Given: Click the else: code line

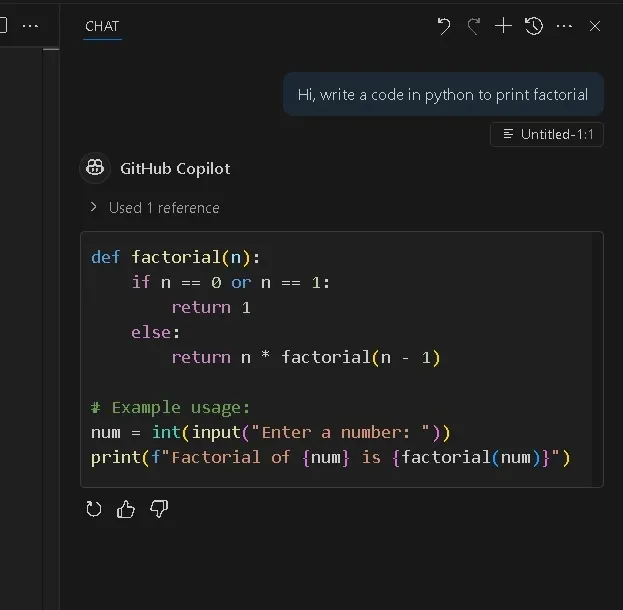Looking at the screenshot, I should point(155,332).
